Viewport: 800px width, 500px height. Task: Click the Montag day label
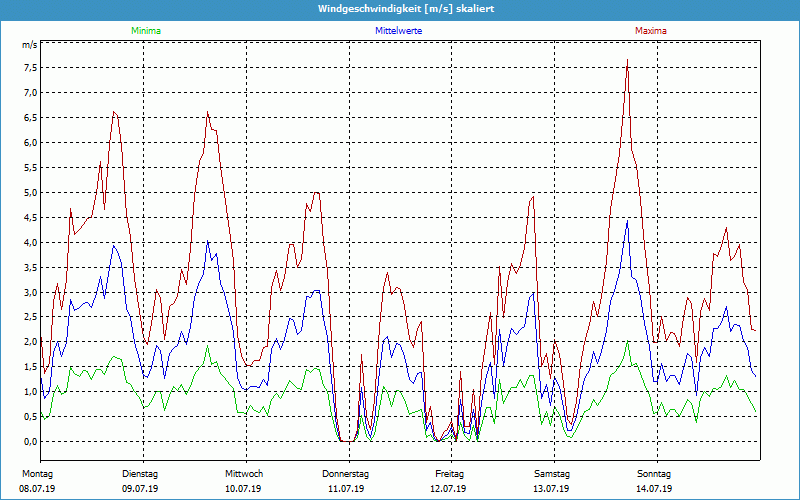pyautogui.click(x=37, y=474)
